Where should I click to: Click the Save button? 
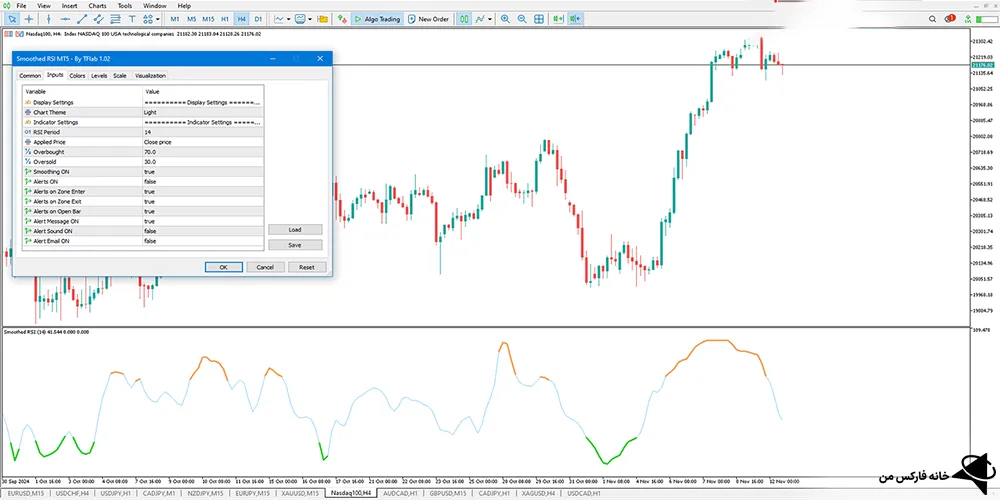coord(295,245)
